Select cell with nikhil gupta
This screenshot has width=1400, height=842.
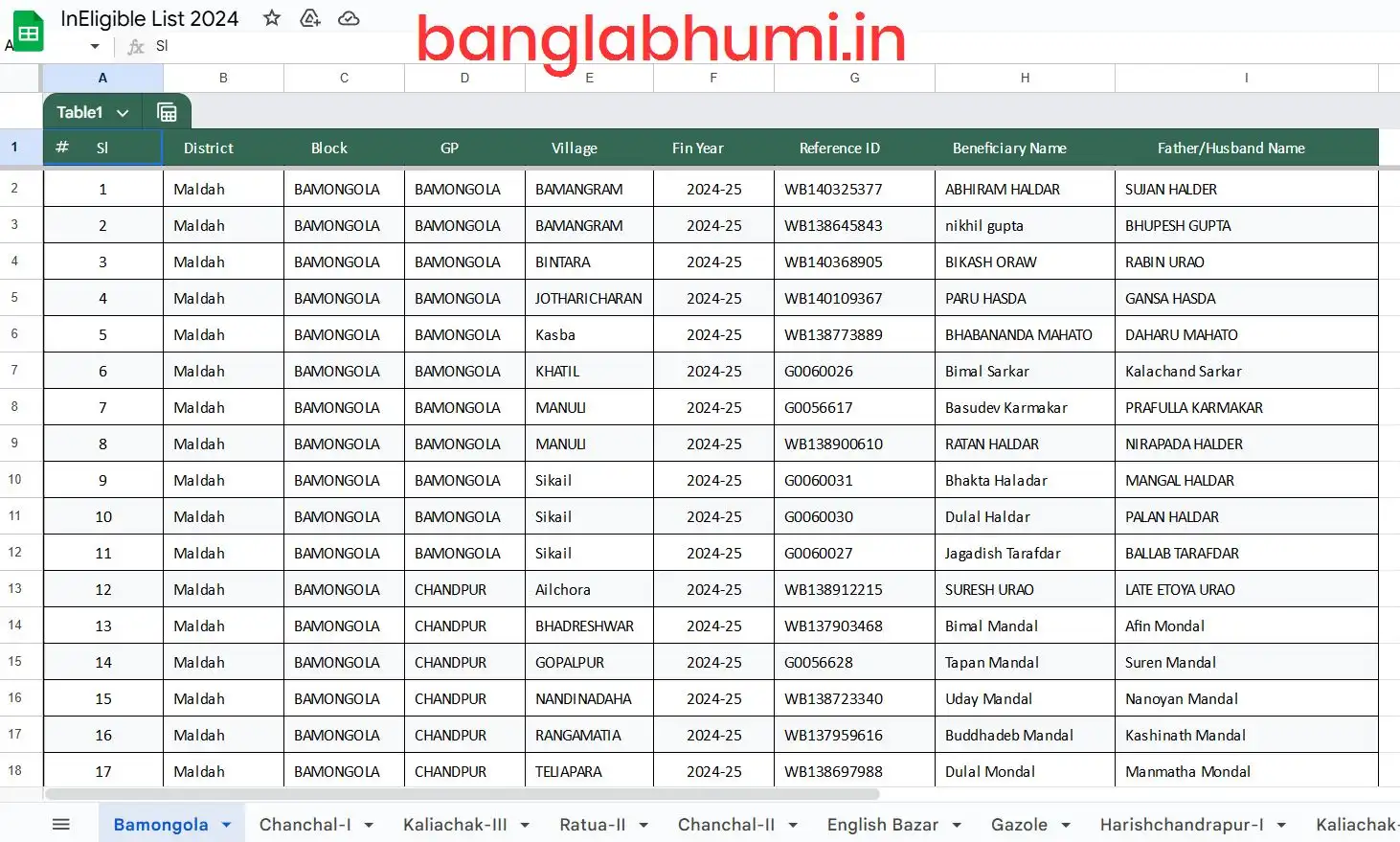[x=1025, y=225]
